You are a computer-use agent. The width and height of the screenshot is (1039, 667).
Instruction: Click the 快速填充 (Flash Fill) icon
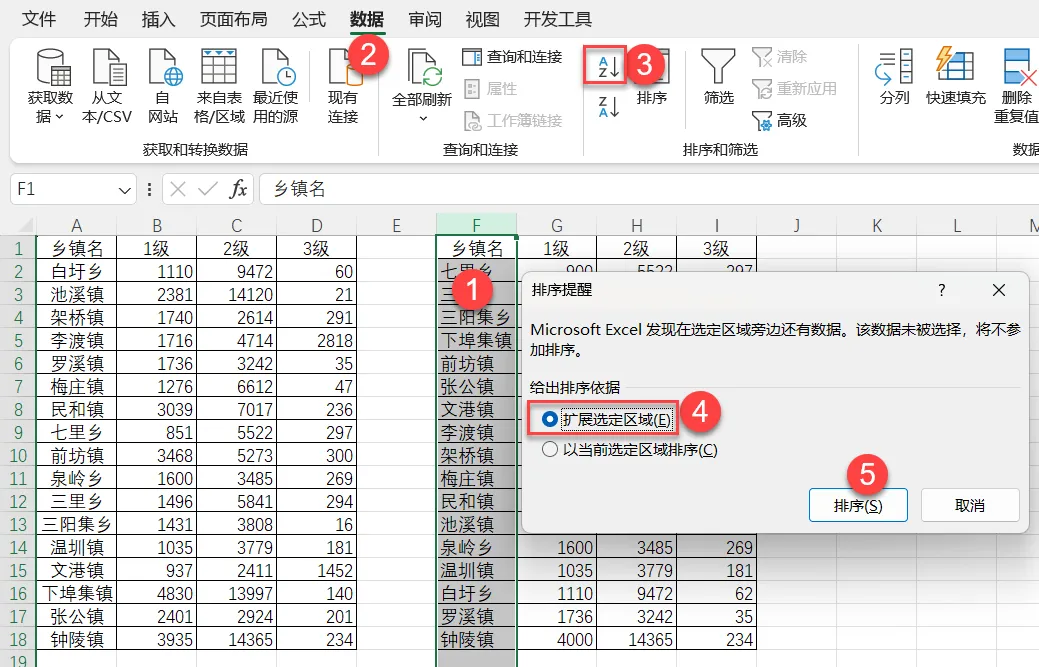click(x=955, y=65)
